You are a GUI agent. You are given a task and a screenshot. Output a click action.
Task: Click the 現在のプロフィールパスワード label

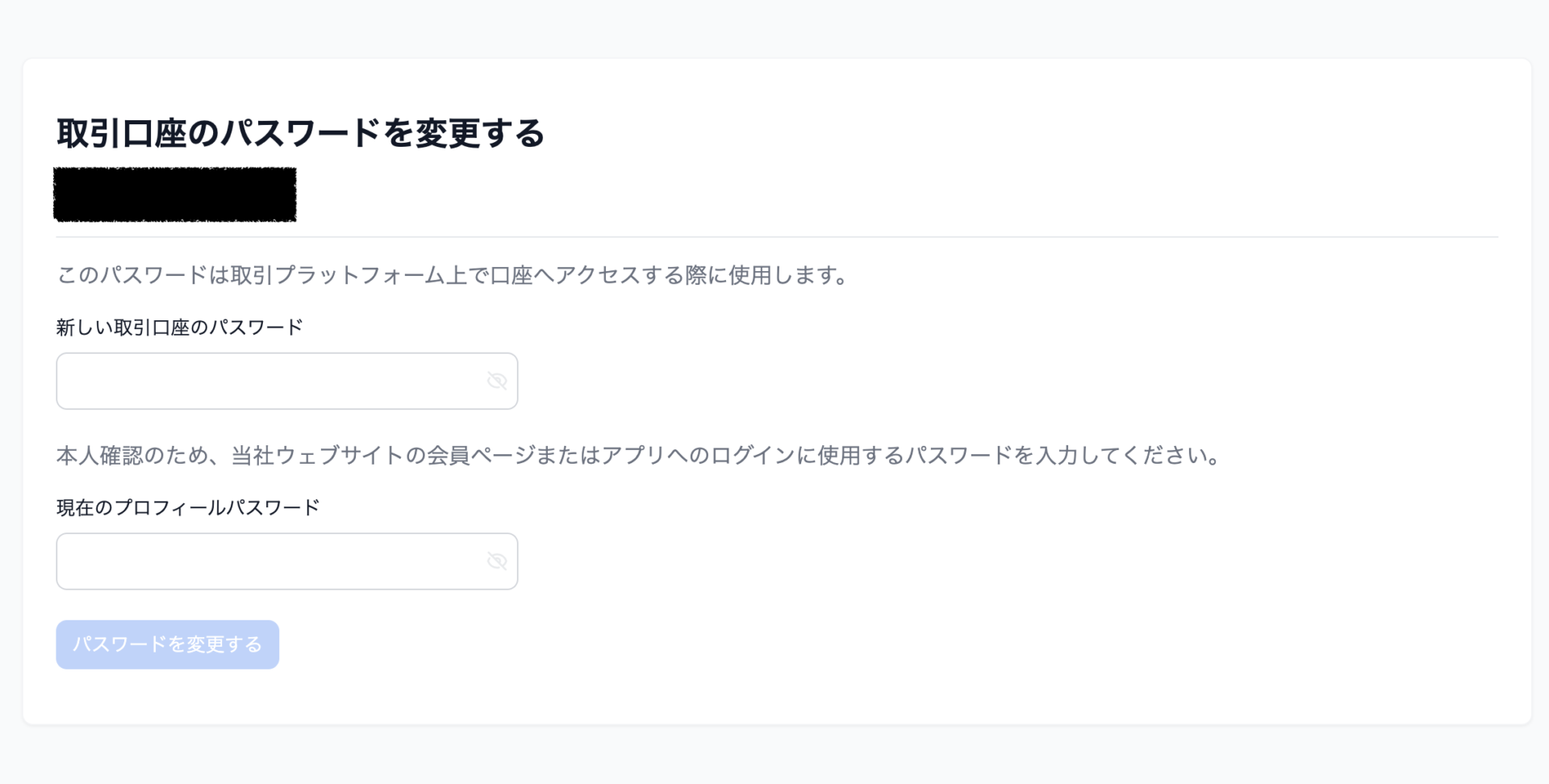tap(187, 507)
